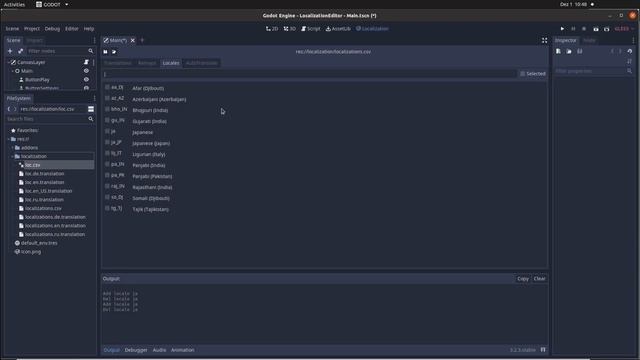Toggle distraction-free mode icon
The width and height of the screenshot is (640, 360).
(x=544, y=40)
